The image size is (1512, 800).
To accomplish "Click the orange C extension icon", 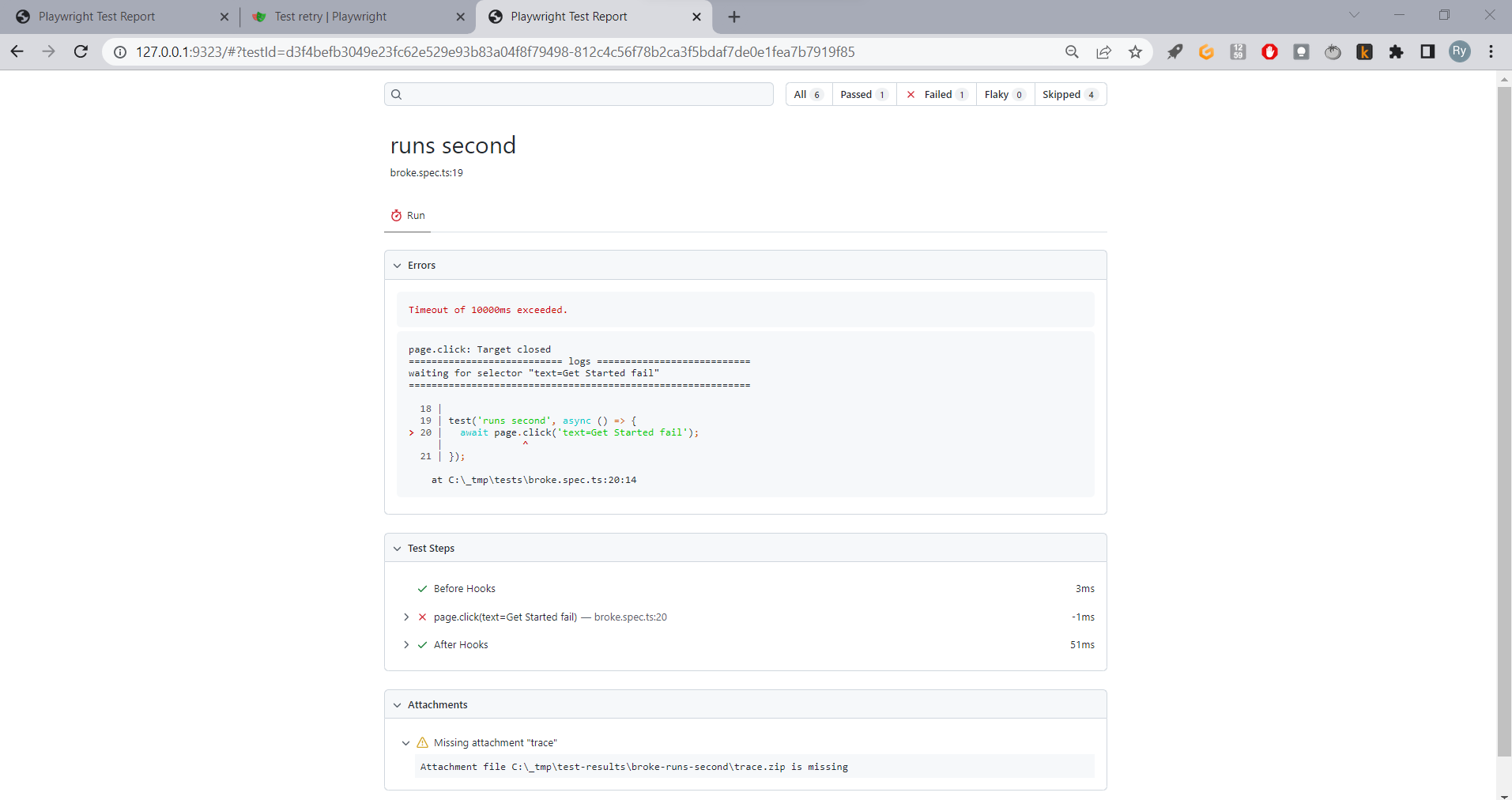I will (x=1206, y=52).
